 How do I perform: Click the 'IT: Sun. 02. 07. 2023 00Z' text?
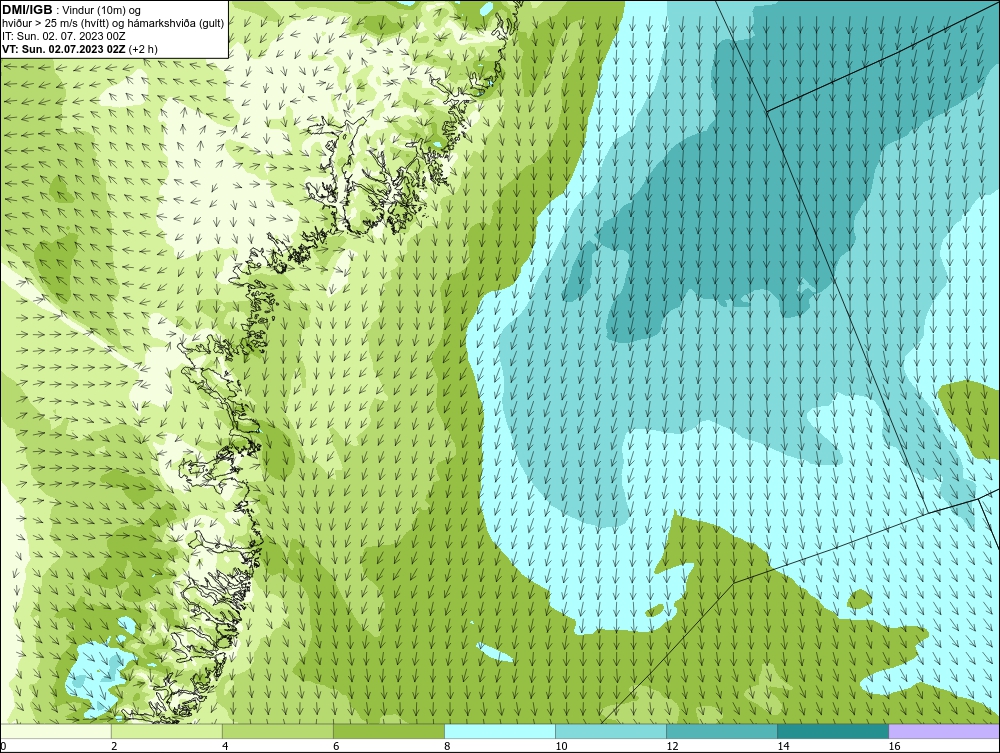(64, 36)
